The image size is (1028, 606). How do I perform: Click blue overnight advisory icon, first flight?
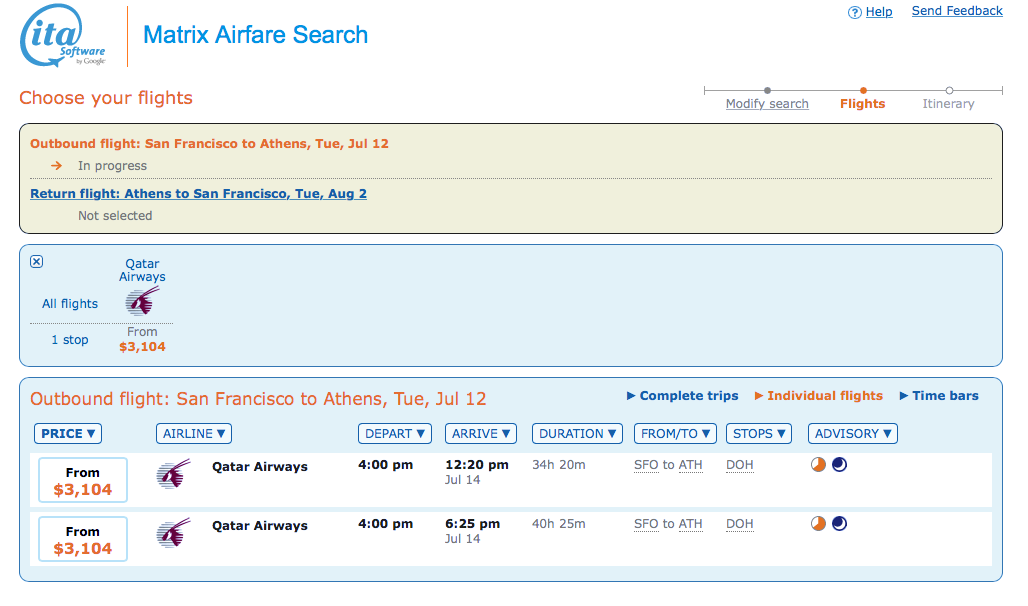click(839, 465)
